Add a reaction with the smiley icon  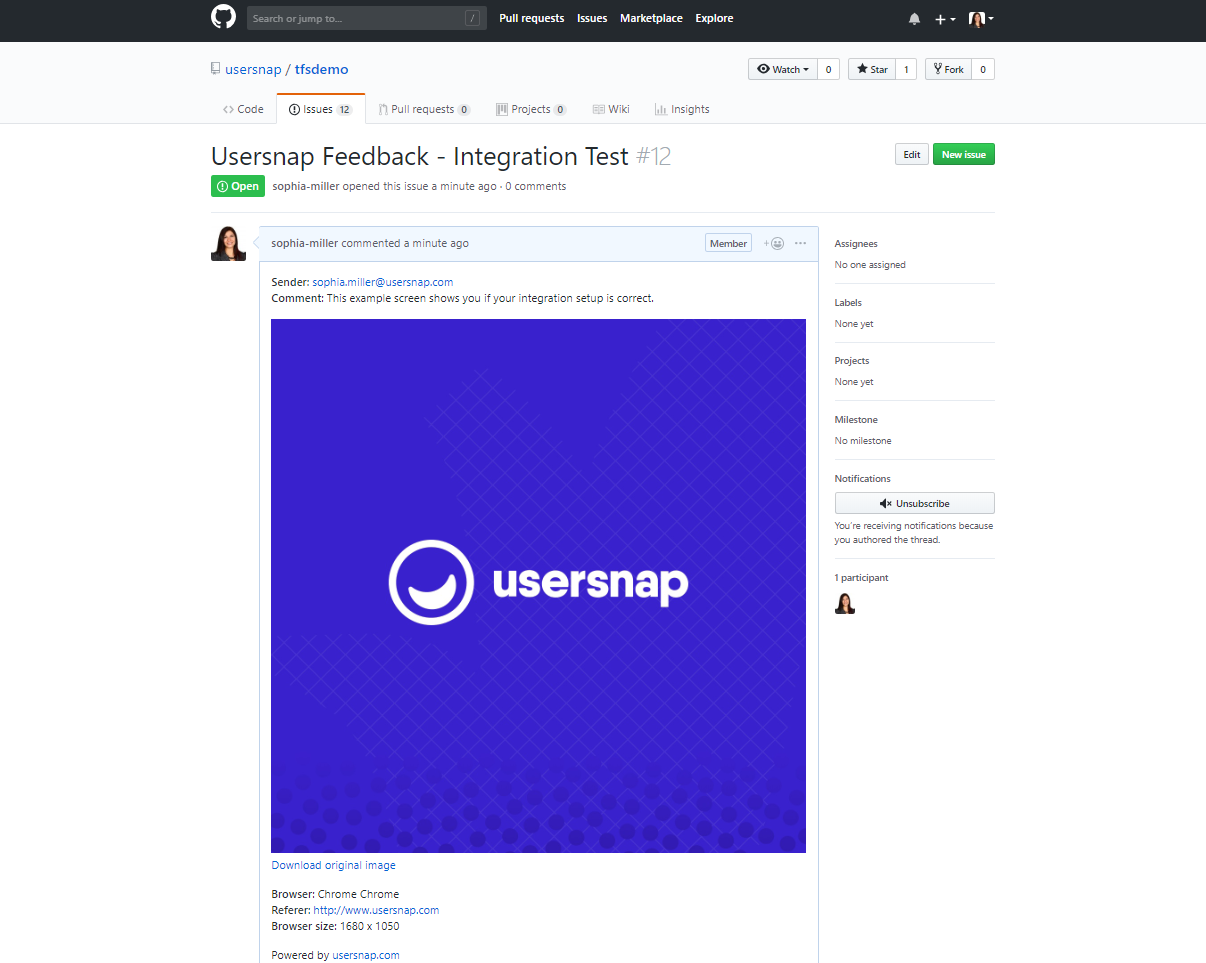pos(774,243)
